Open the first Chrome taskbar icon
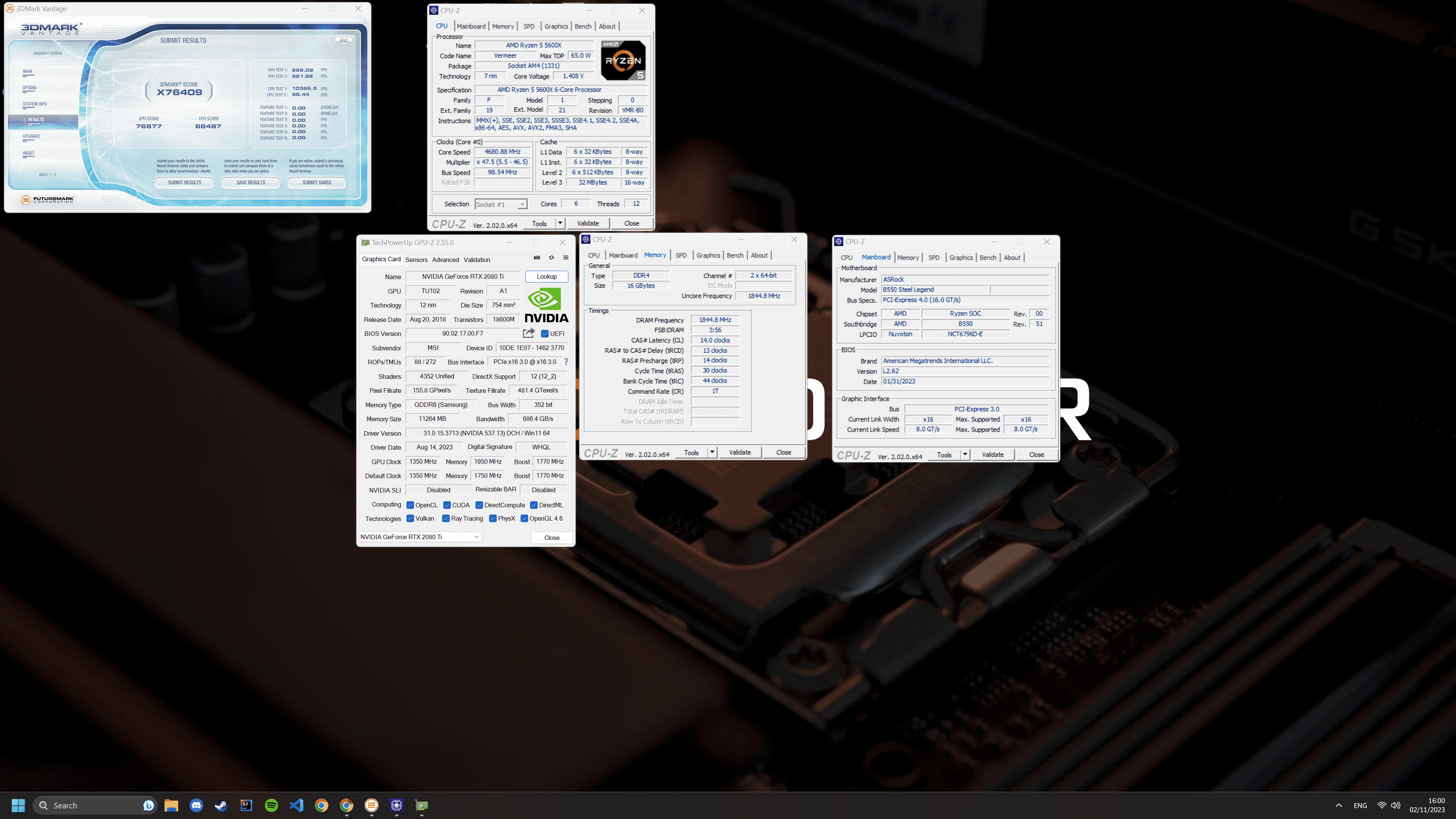Image resolution: width=1456 pixels, height=819 pixels. [321, 805]
